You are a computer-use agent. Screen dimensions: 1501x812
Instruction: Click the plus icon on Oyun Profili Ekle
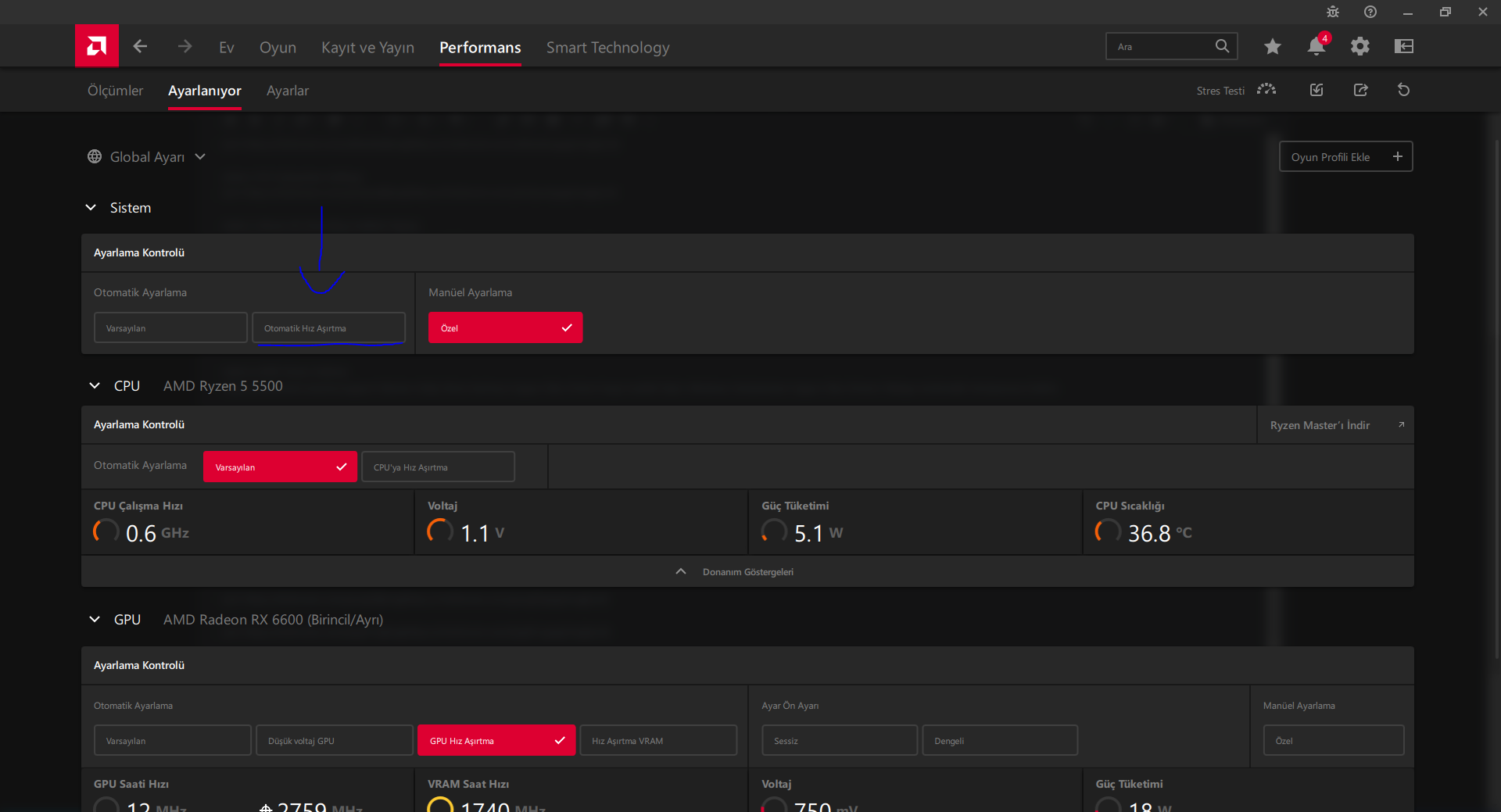[x=1398, y=156]
